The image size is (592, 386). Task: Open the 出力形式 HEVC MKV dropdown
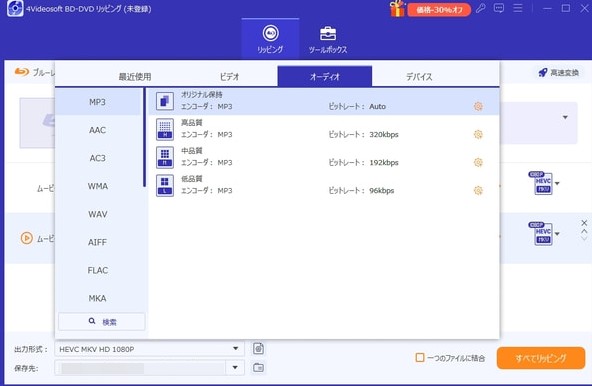click(150, 349)
